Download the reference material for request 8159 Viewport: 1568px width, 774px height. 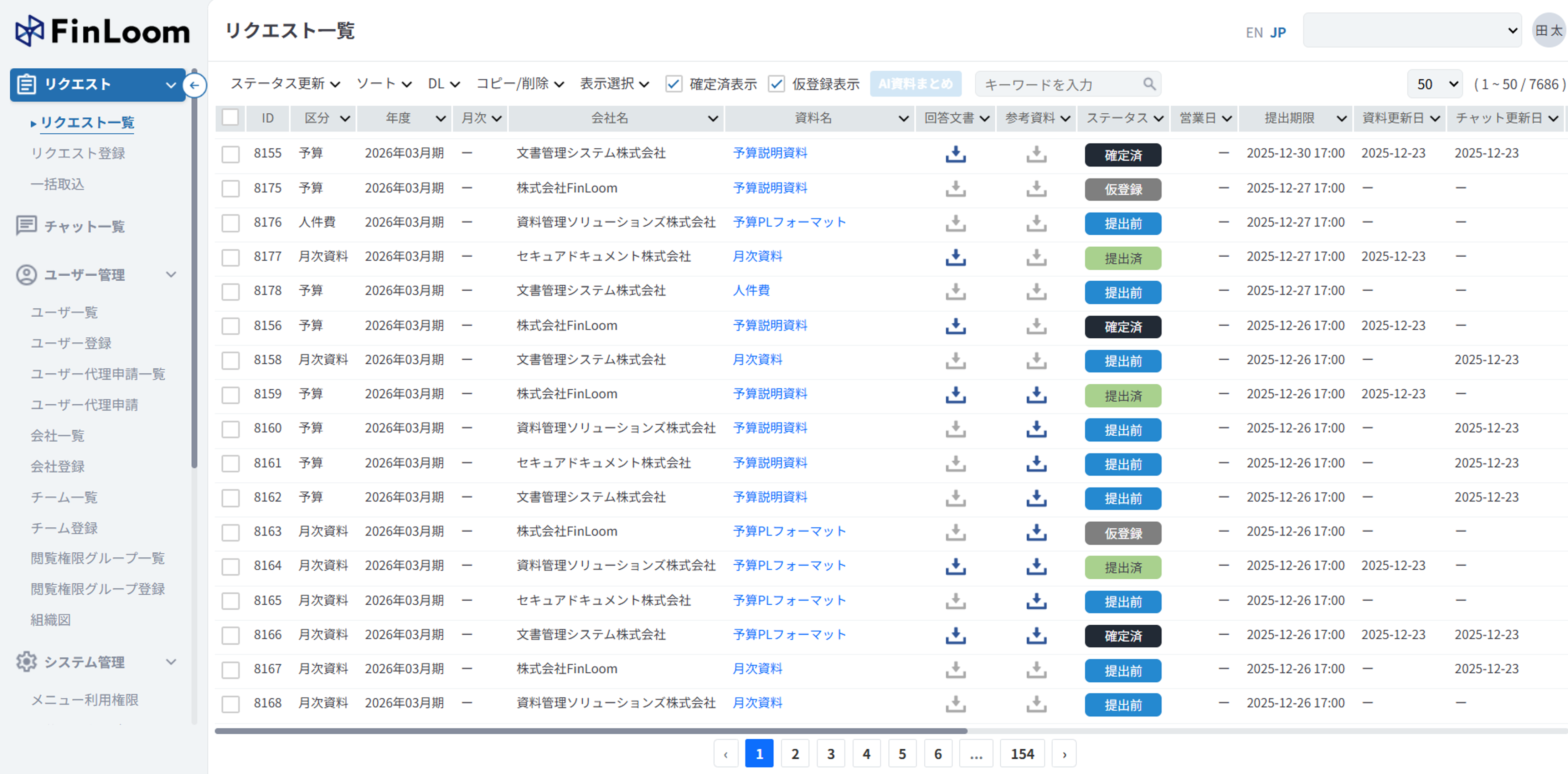(x=1036, y=395)
